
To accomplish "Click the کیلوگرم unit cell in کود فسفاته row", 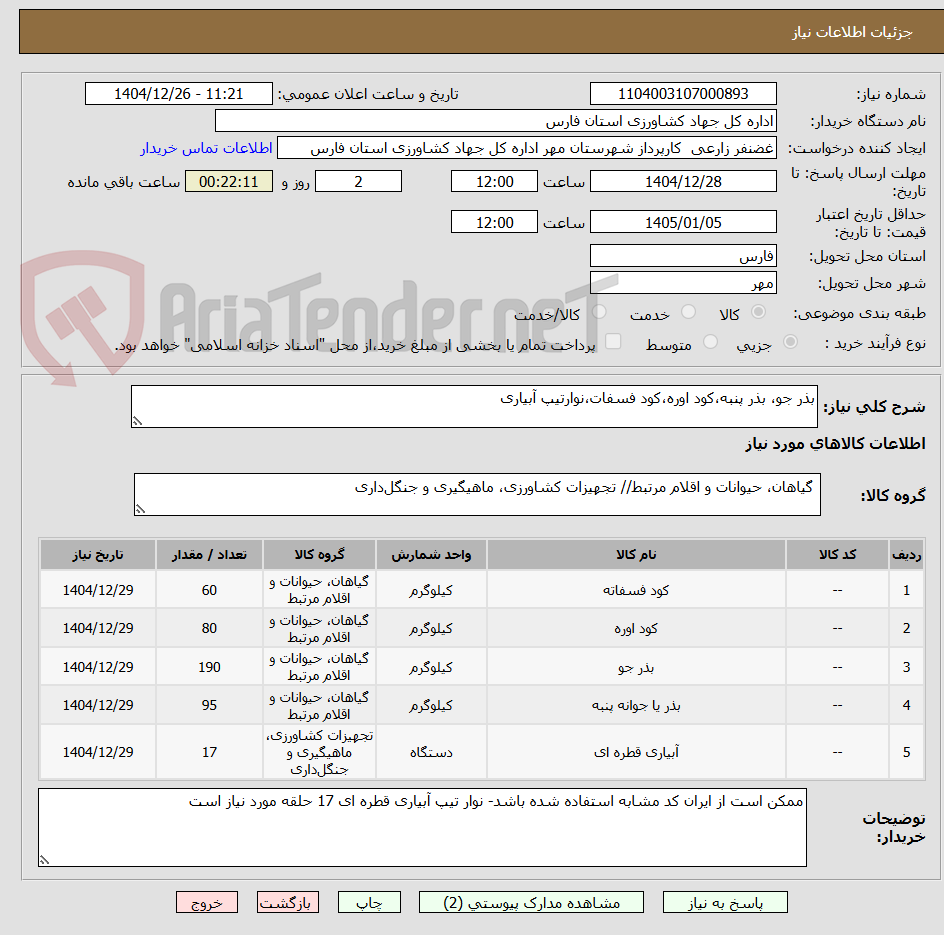I will tap(431, 590).
